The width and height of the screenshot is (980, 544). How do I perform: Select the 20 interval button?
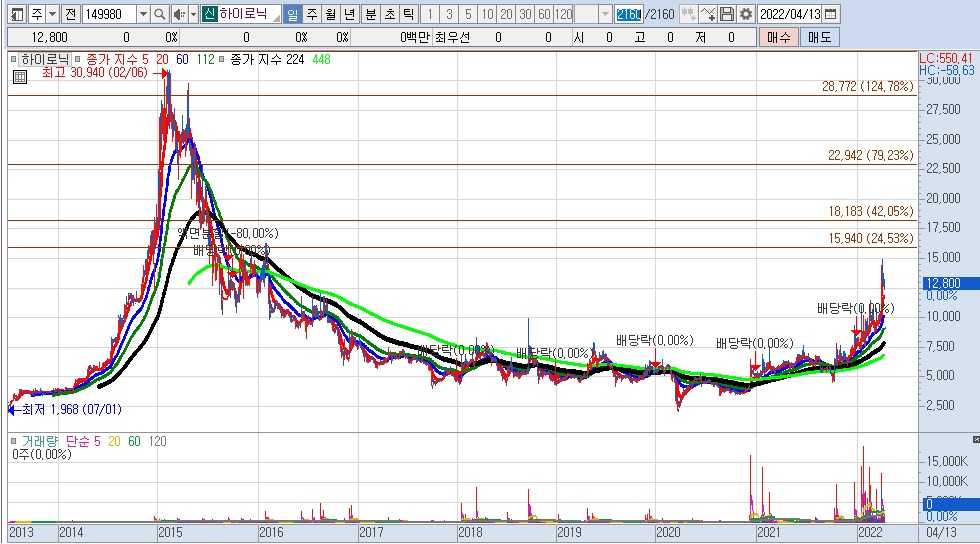(507, 14)
